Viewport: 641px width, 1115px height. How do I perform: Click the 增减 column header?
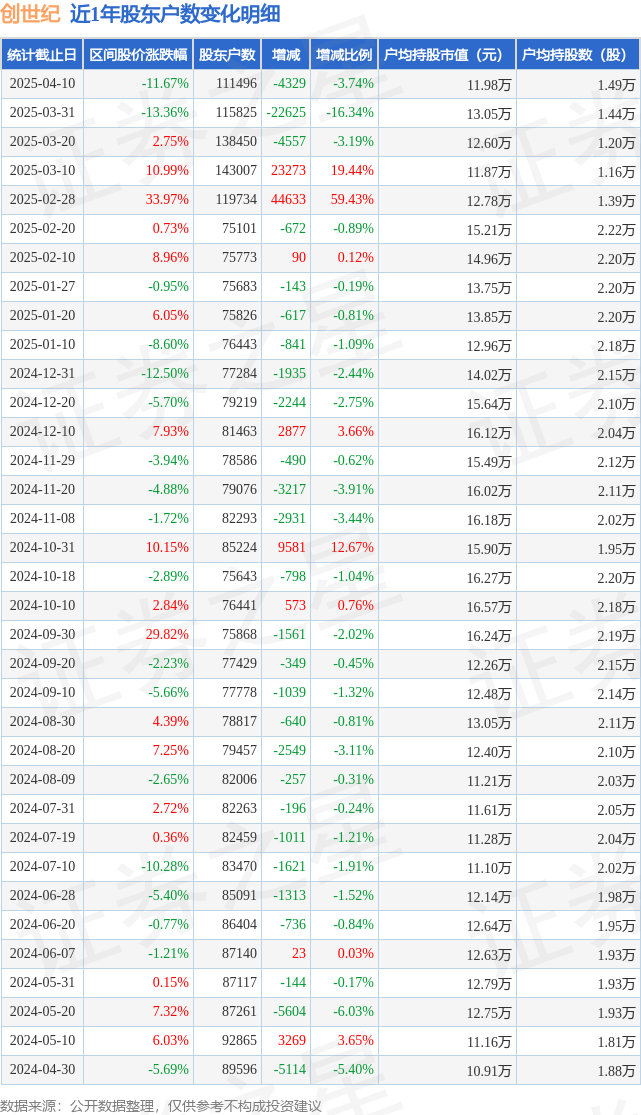[286, 55]
